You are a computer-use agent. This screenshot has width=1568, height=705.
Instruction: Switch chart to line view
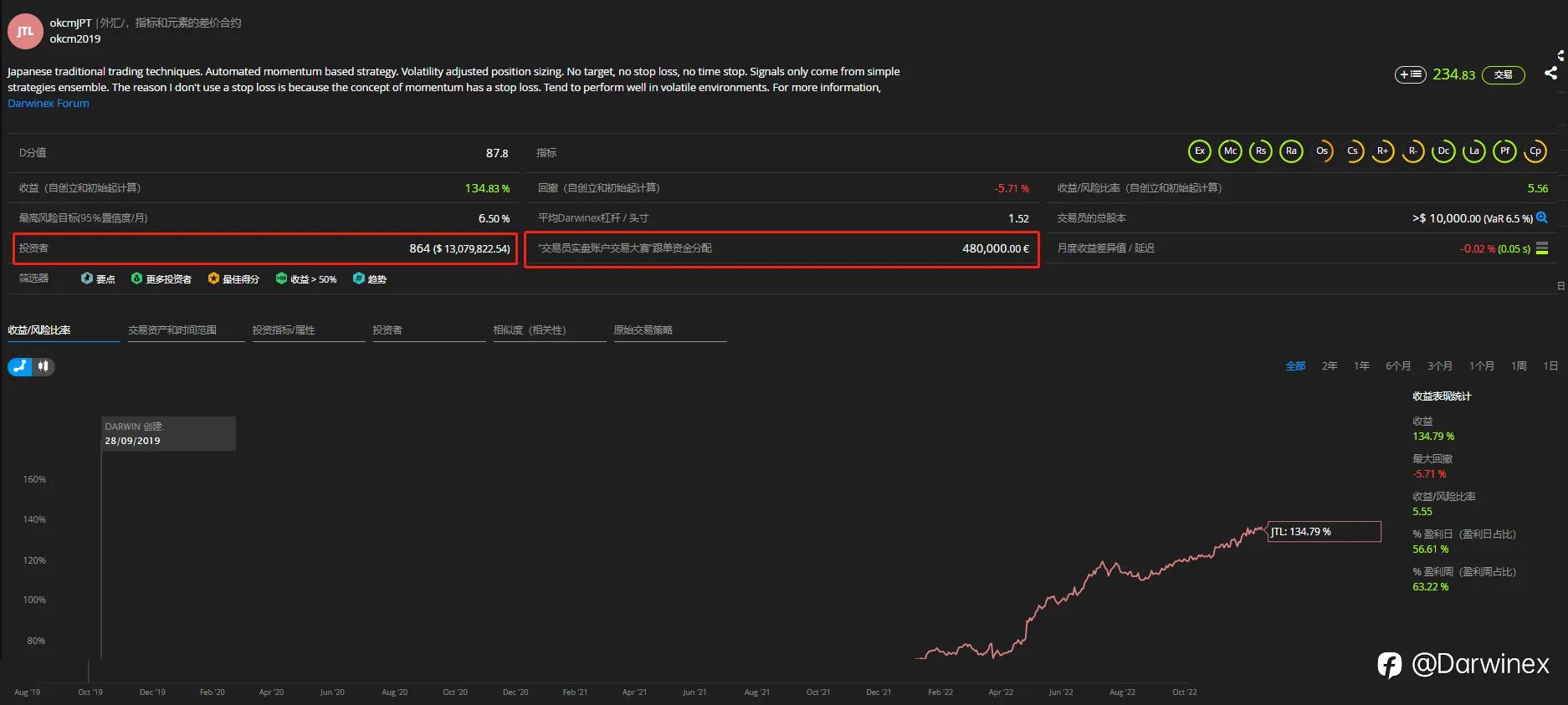(20, 366)
